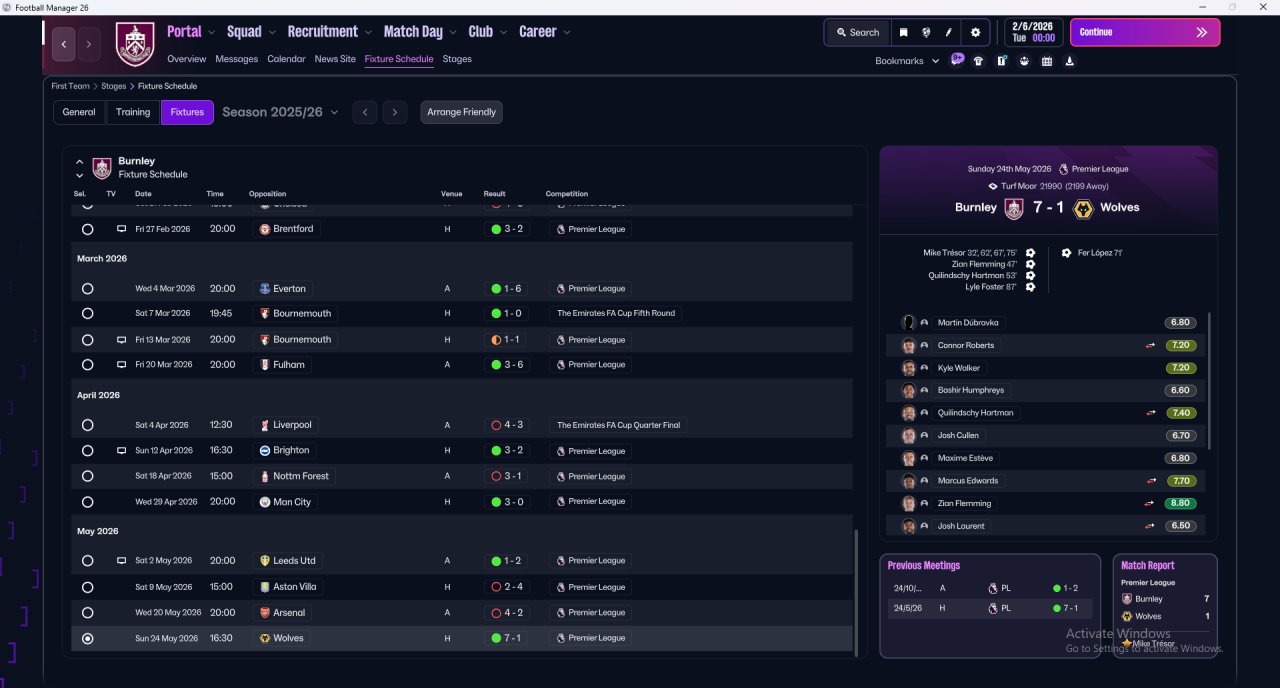Open the calendar grid shortcut icon
The height and width of the screenshot is (688, 1280).
coord(1046,61)
